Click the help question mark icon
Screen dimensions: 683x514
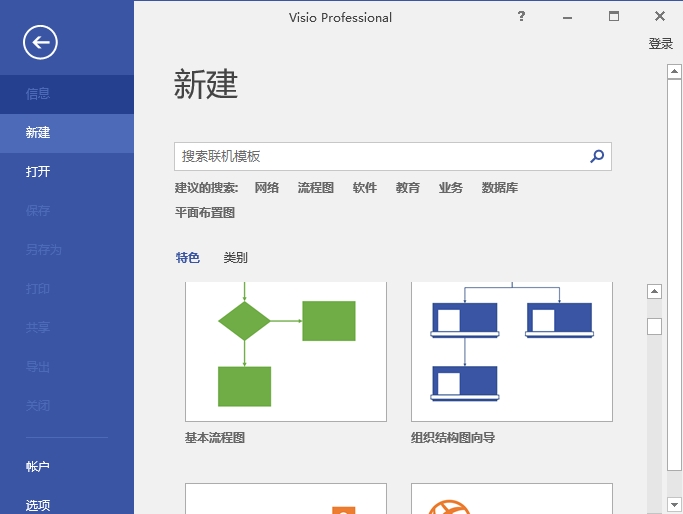tap(521, 17)
